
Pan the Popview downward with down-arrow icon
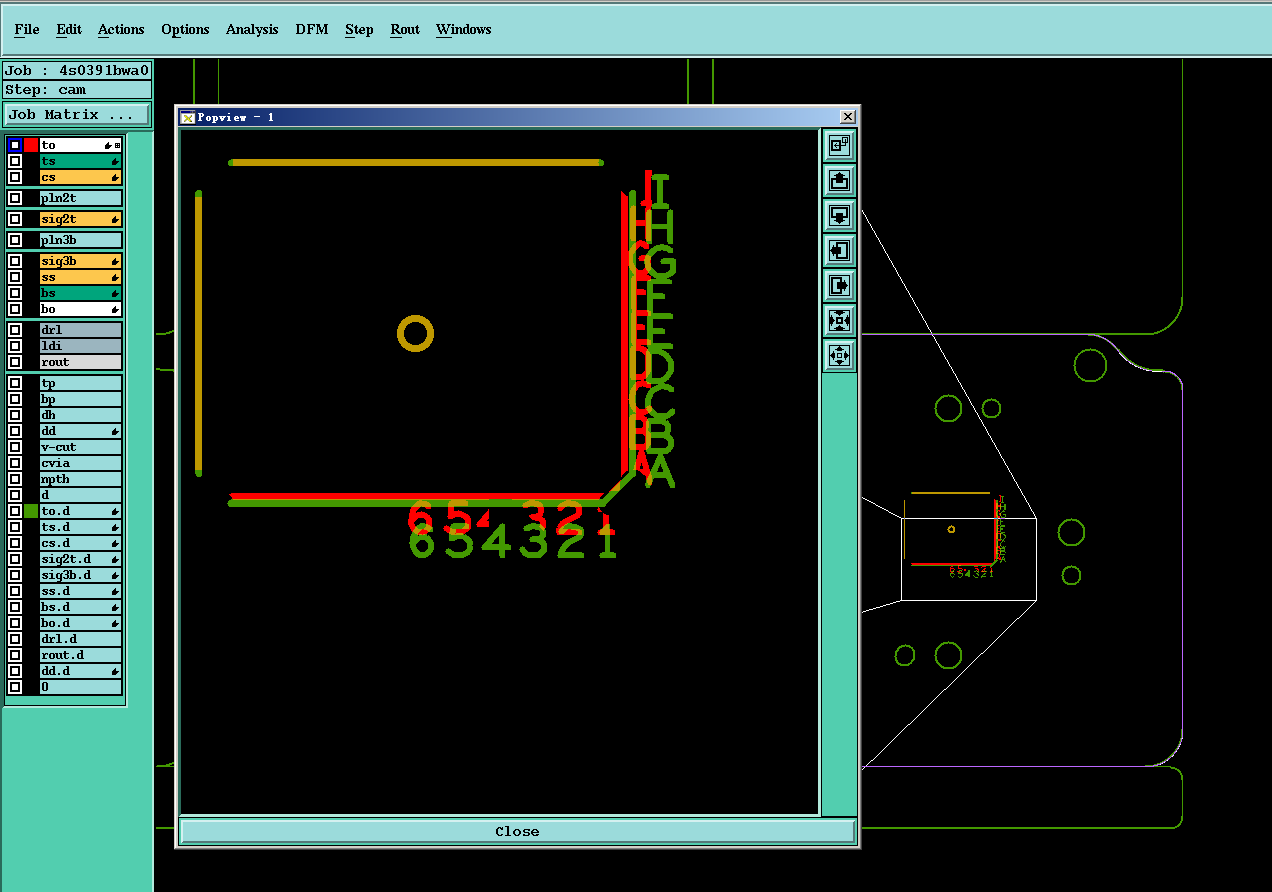point(839,215)
